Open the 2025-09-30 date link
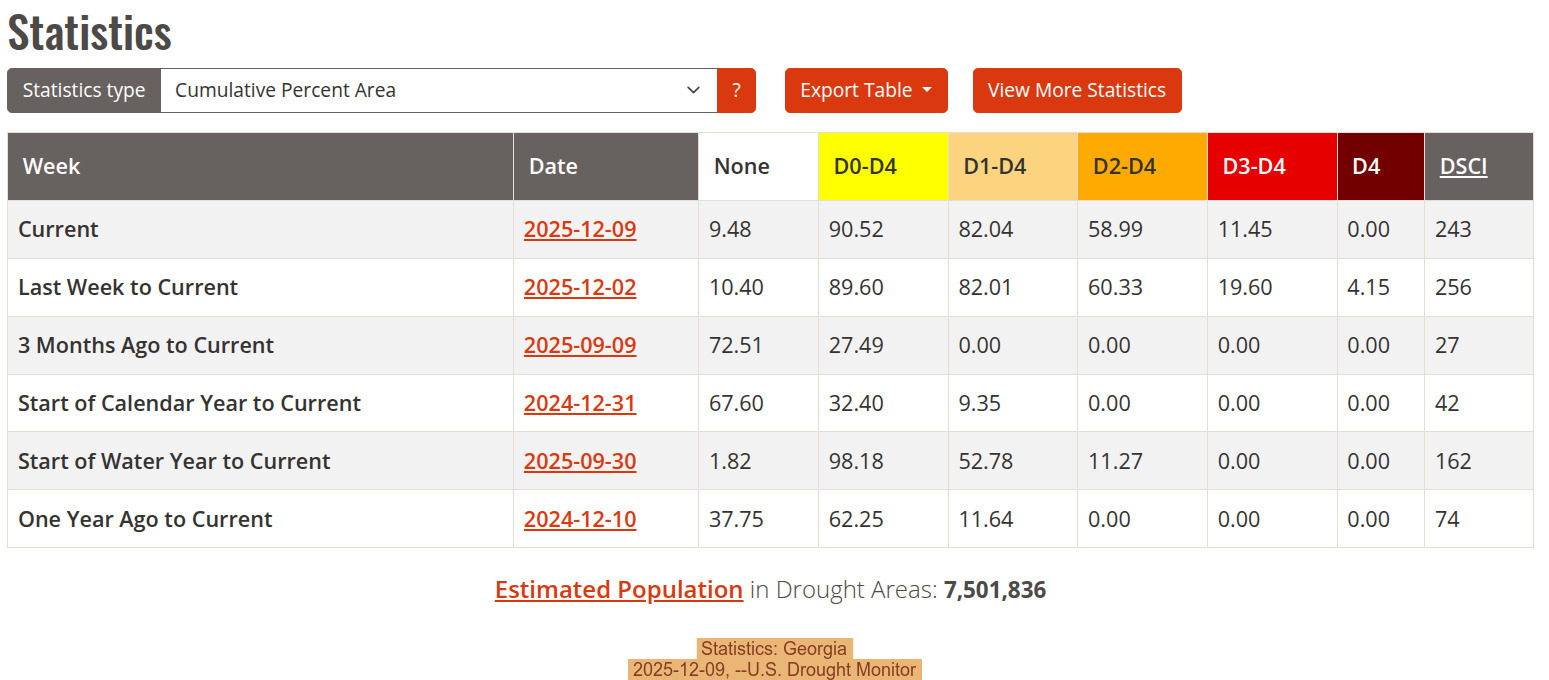1549x680 pixels. [580, 461]
